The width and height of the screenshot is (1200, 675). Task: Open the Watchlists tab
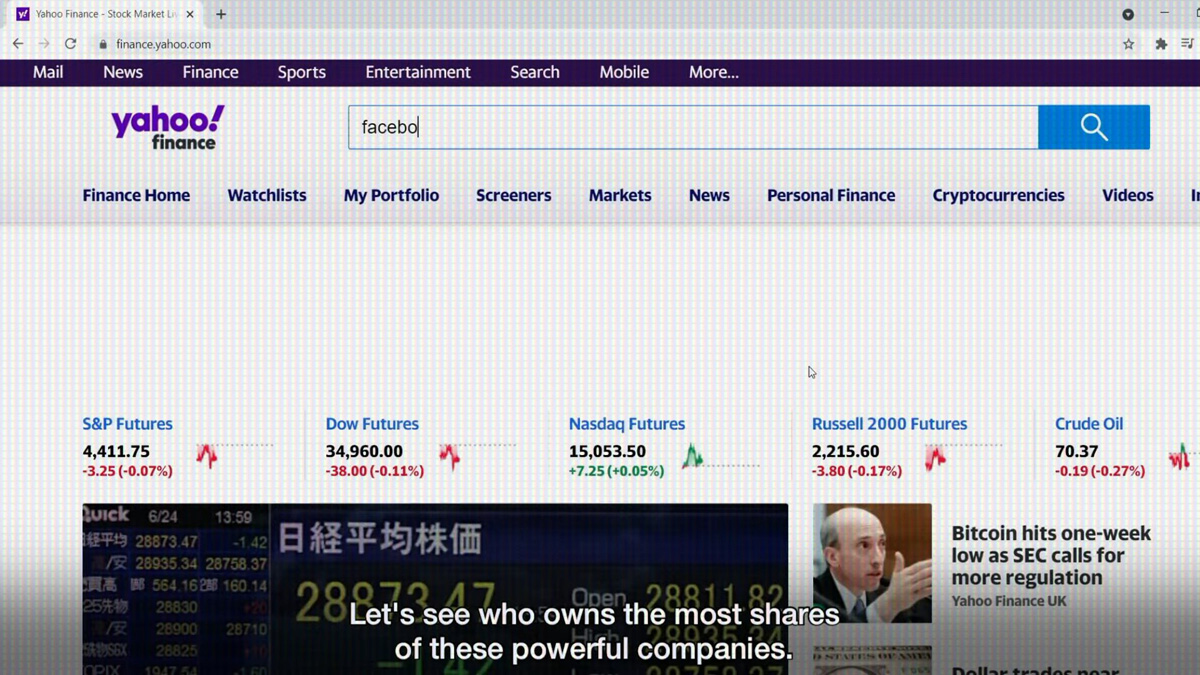pyautogui.click(x=266, y=195)
